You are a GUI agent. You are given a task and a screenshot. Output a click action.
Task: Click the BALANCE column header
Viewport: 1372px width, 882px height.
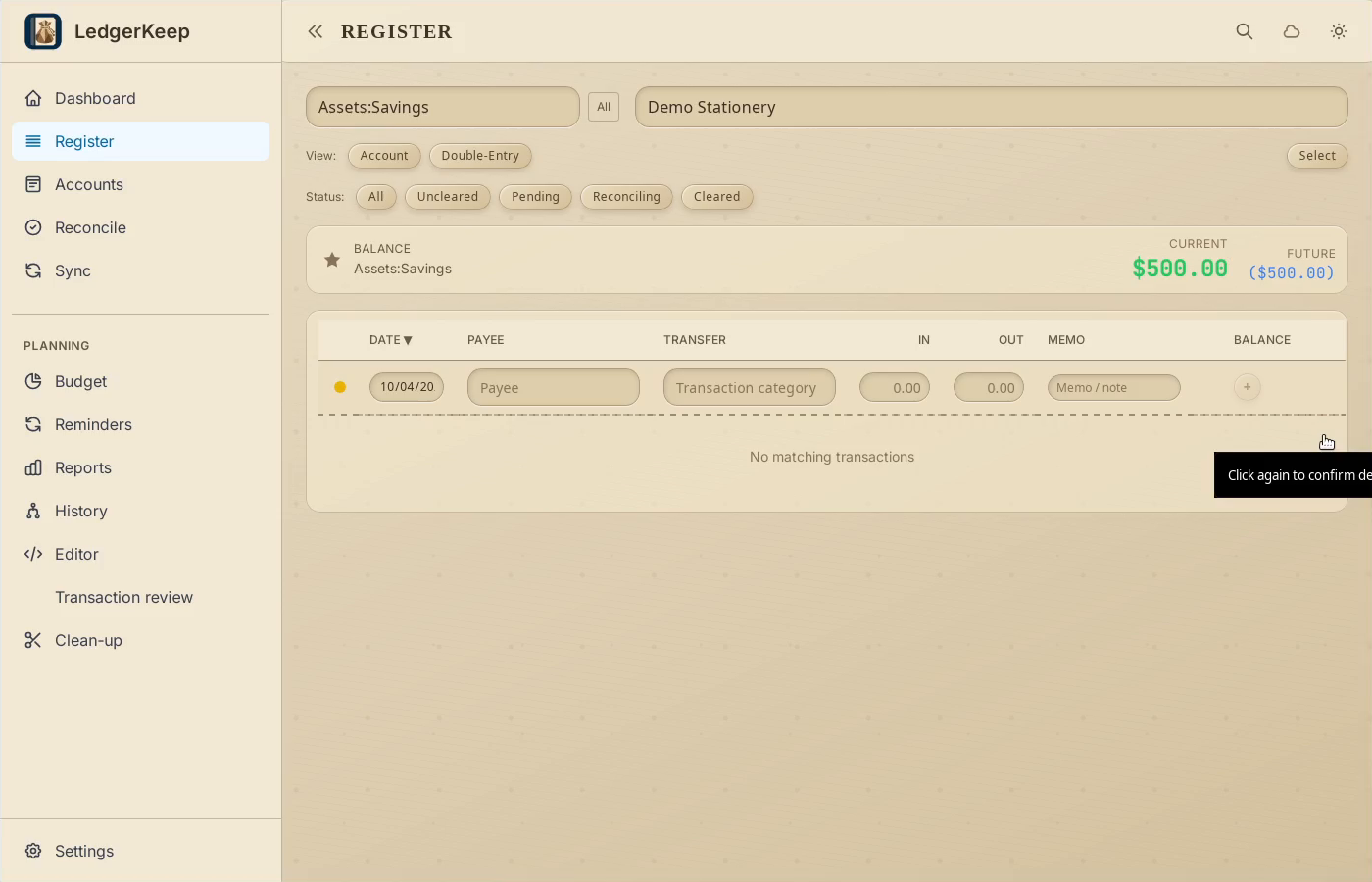(x=1262, y=340)
